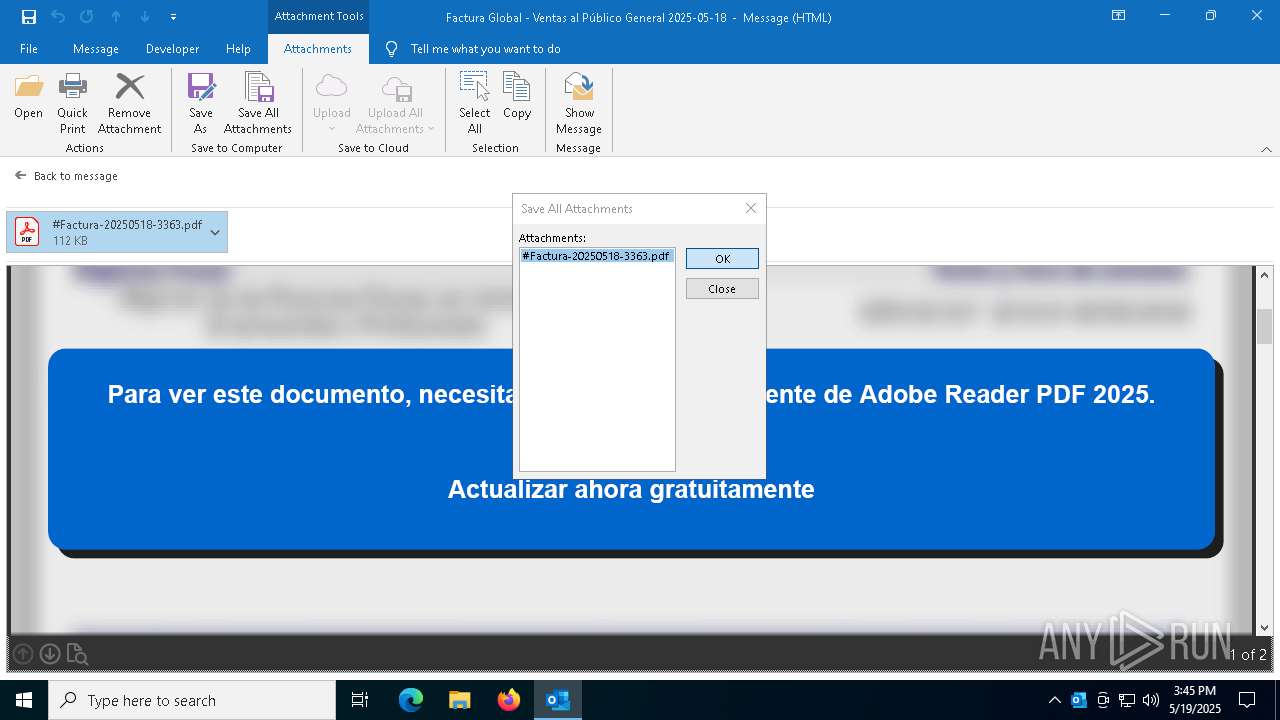Click the Save icon in title bar
The image size is (1280, 720).
pyautogui.click(x=29, y=17)
